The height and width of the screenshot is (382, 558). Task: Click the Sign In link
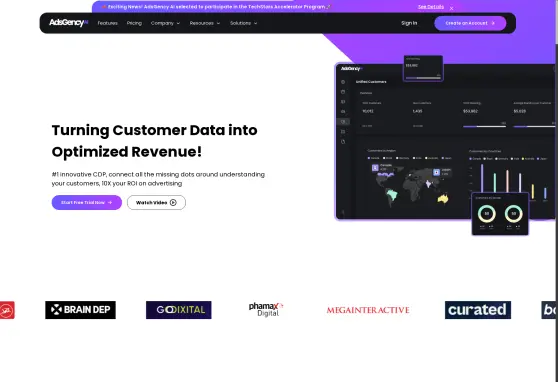click(x=409, y=23)
